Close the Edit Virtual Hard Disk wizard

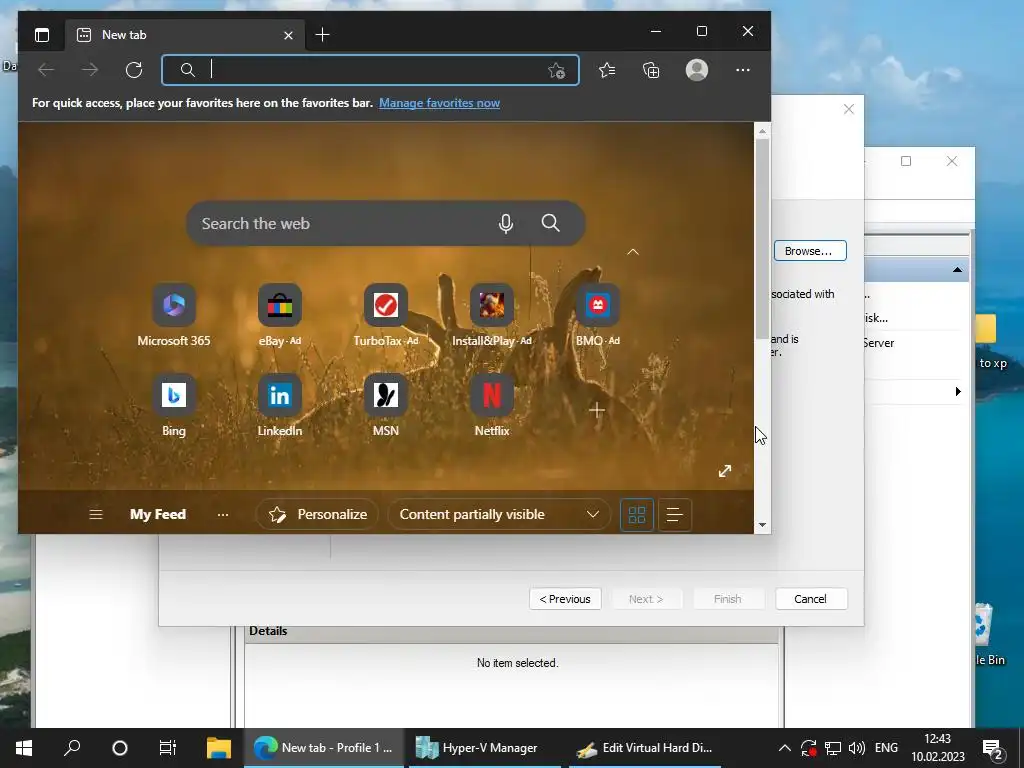click(x=848, y=109)
